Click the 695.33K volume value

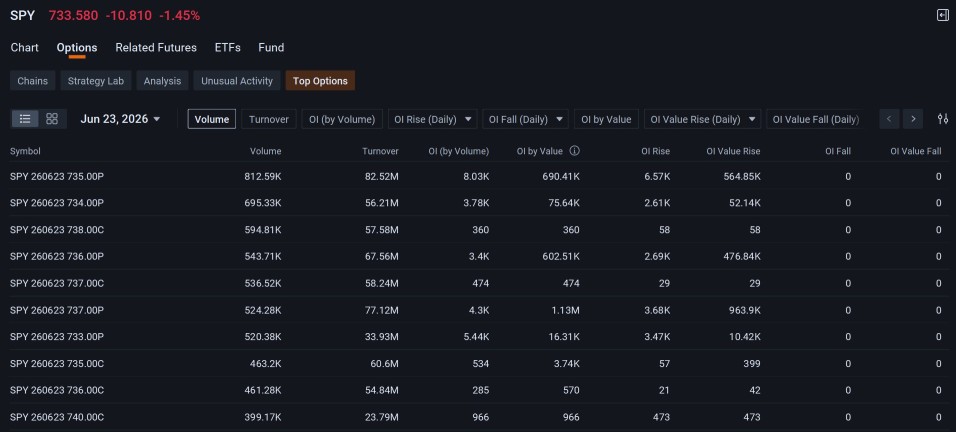click(263, 203)
